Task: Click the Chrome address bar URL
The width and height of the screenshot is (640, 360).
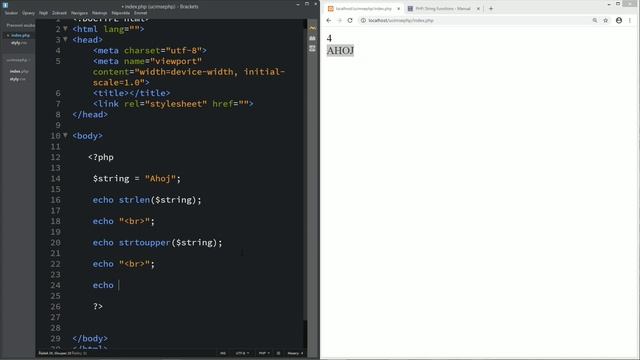Action: 401,20
